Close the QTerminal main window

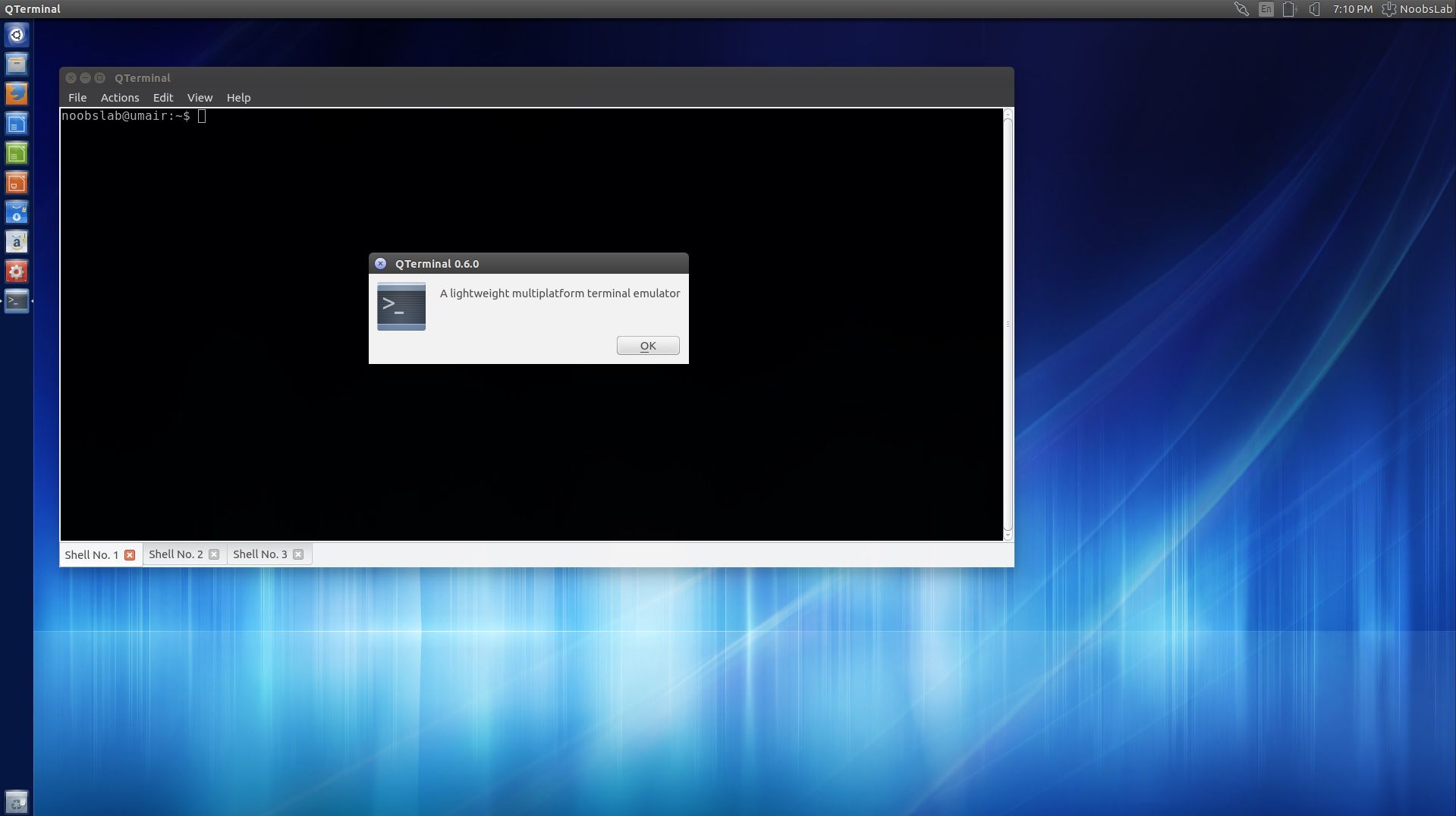click(71, 78)
